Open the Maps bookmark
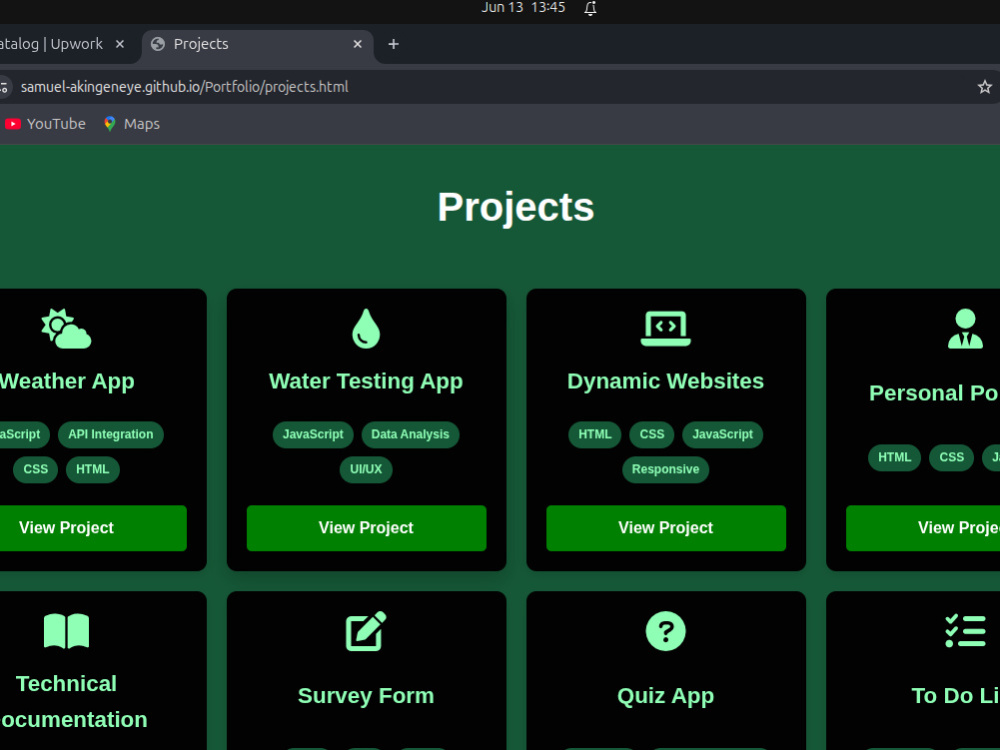This screenshot has height=750, width=1000. point(132,124)
